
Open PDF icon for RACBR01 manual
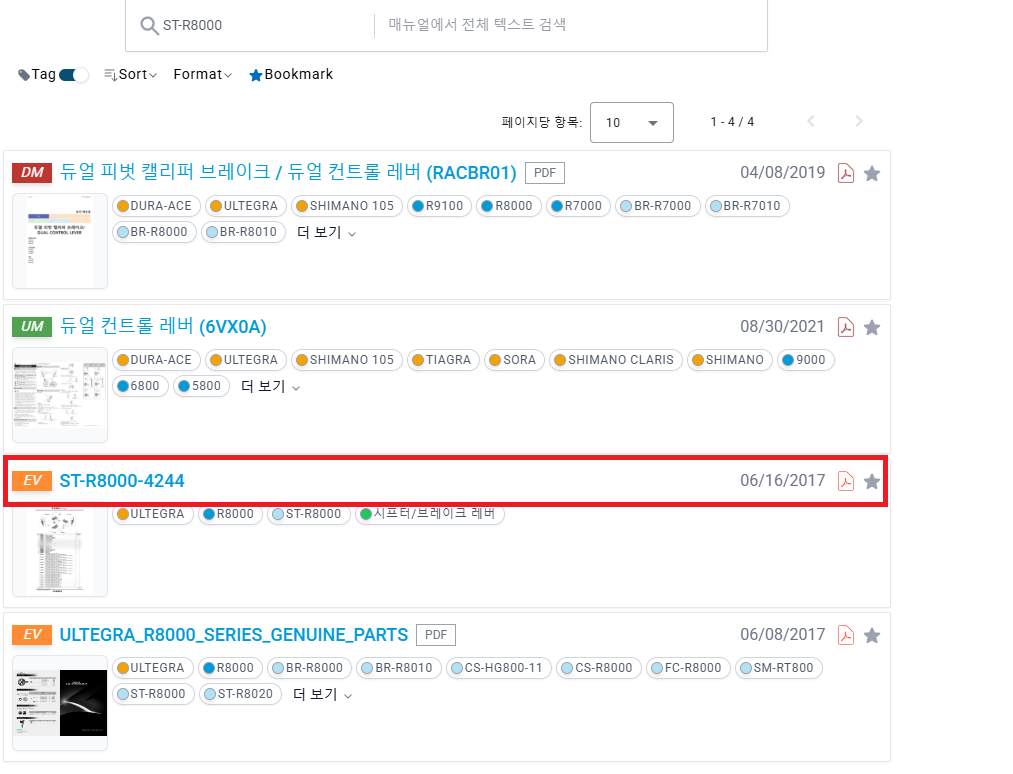coord(846,173)
